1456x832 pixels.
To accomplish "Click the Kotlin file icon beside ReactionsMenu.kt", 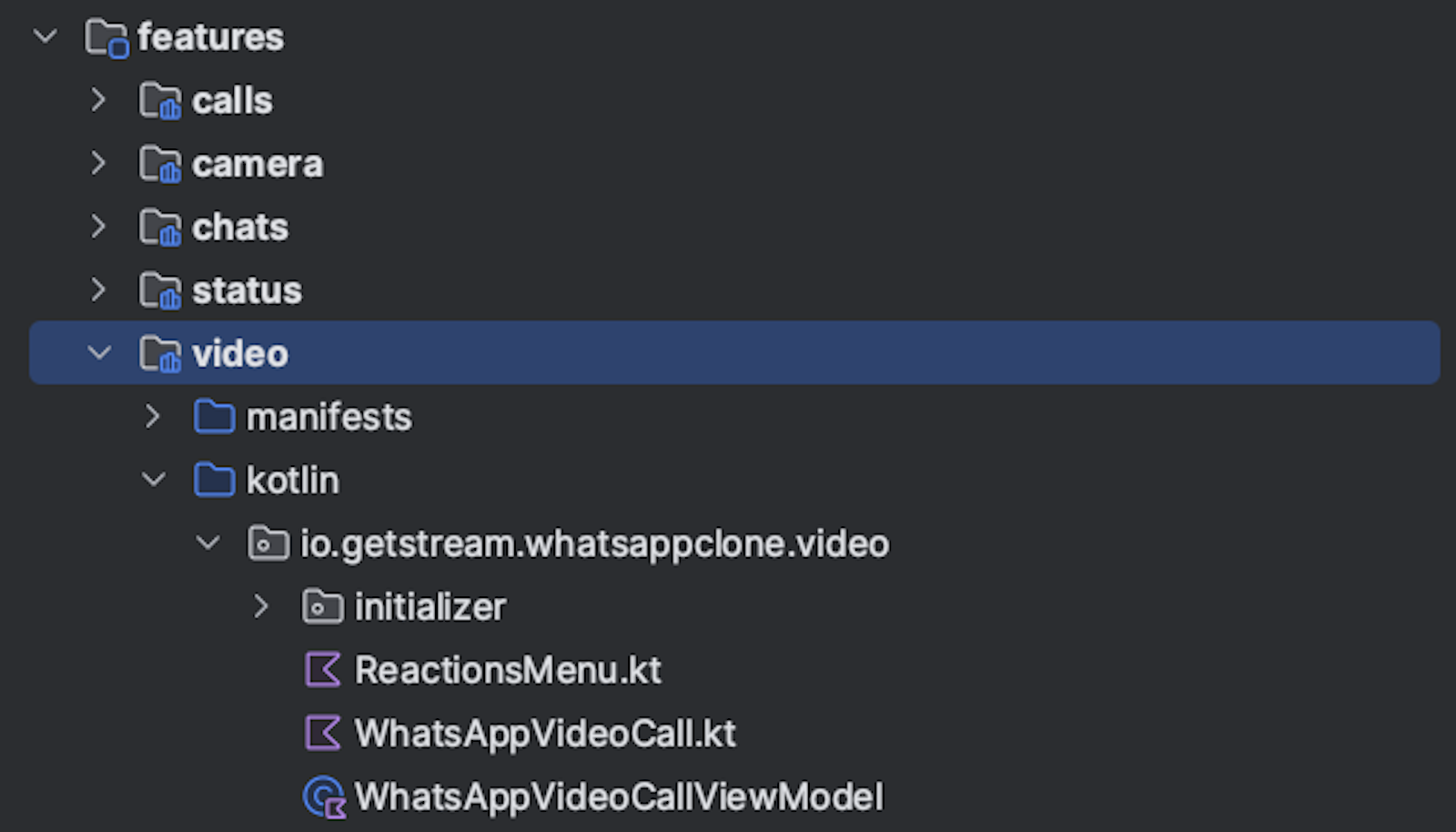I will point(323,670).
